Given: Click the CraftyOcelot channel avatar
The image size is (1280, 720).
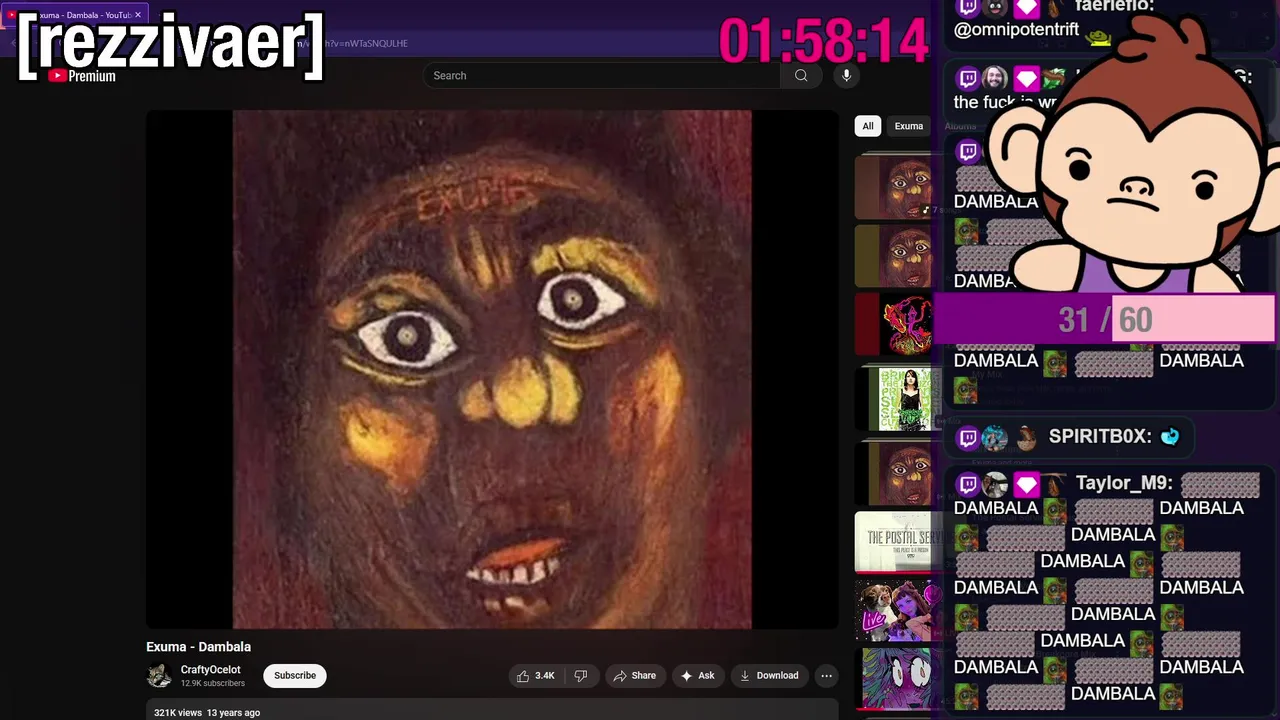Looking at the screenshot, I should click(159, 676).
